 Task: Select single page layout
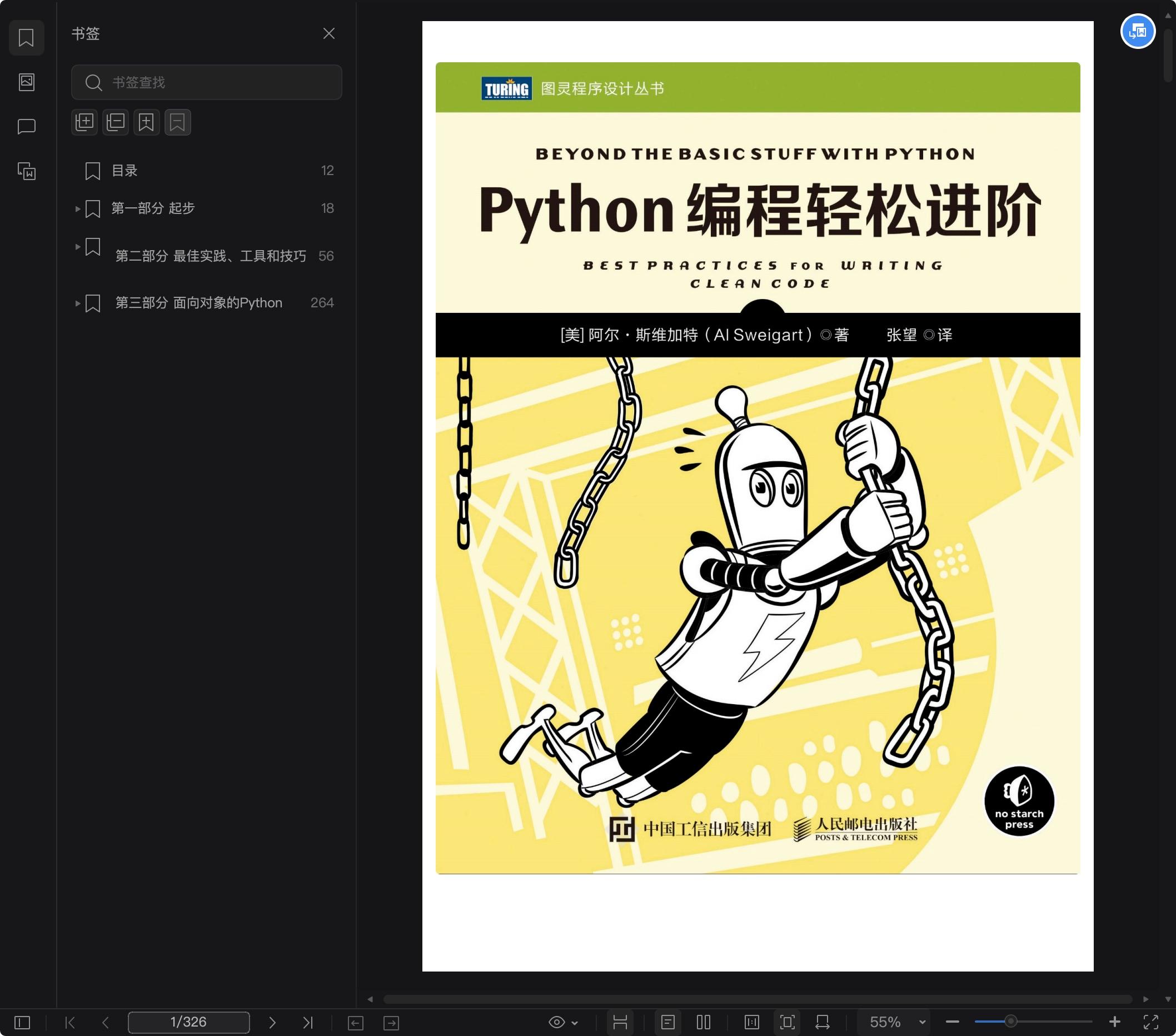668,1022
